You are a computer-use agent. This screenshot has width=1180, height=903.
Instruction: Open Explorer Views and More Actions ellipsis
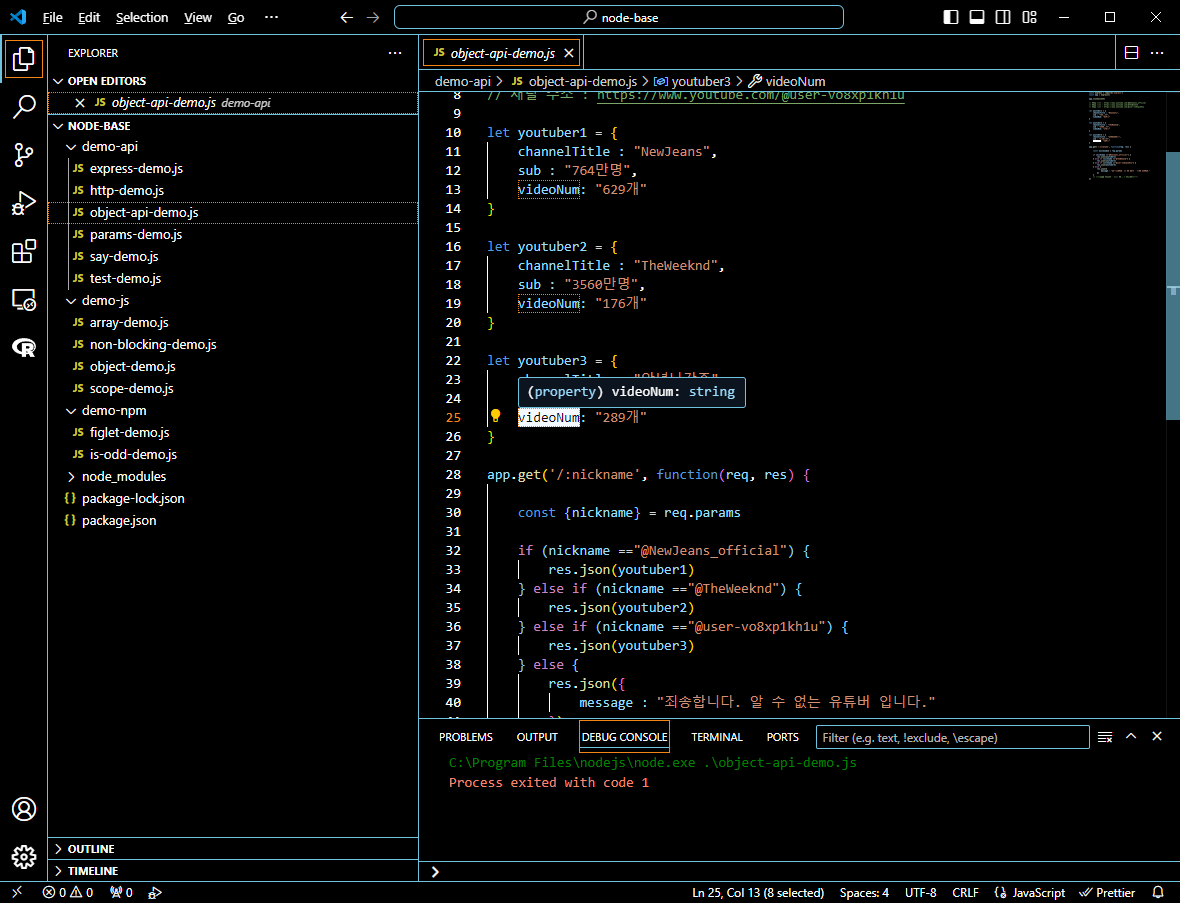(x=395, y=53)
